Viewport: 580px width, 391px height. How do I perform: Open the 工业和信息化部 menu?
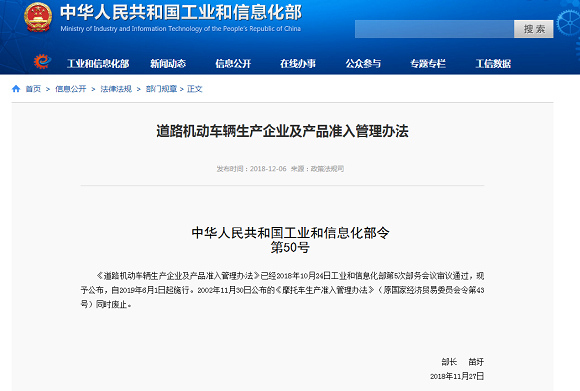pos(98,64)
